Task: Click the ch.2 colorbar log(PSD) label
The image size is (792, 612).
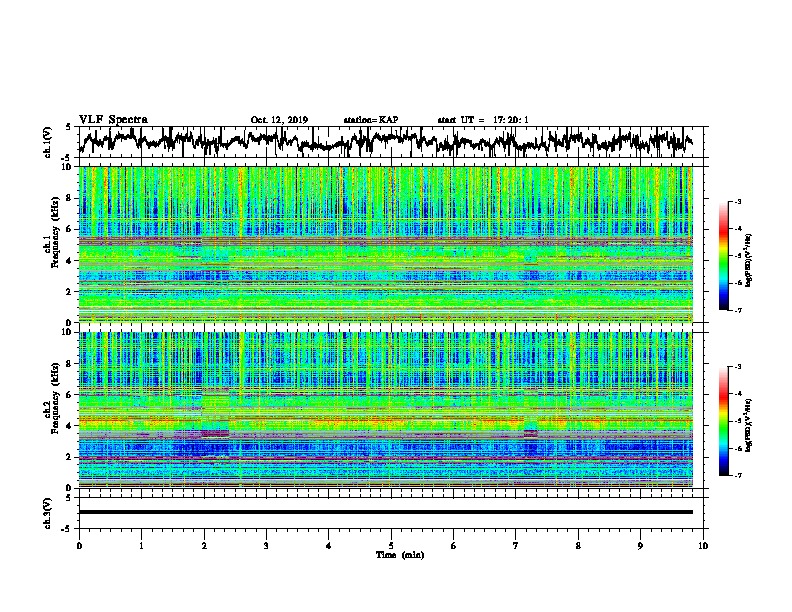Action: tap(749, 425)
